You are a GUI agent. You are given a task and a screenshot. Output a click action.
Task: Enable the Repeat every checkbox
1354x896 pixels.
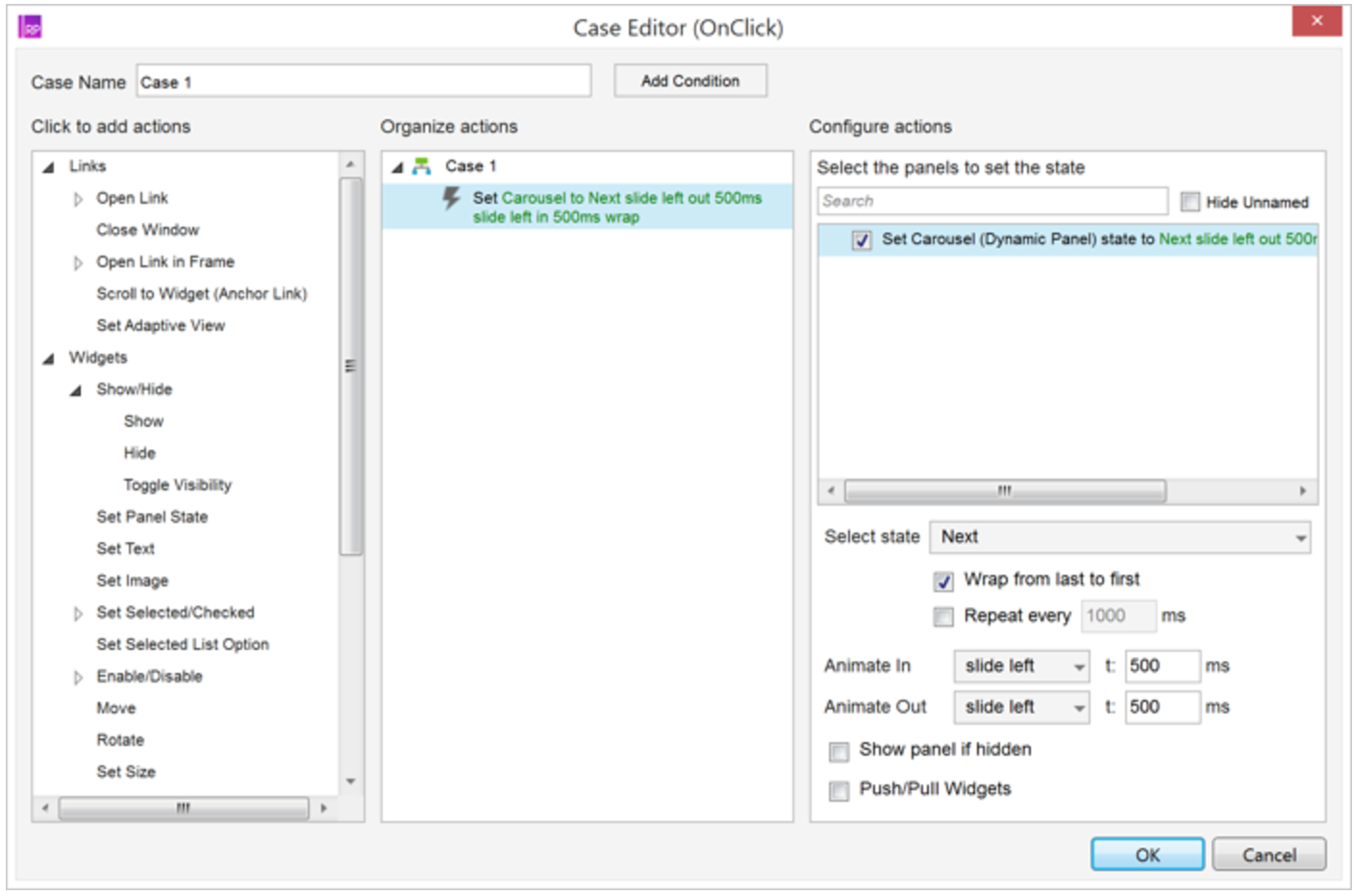pyautogui.click(x=943, y=617)
